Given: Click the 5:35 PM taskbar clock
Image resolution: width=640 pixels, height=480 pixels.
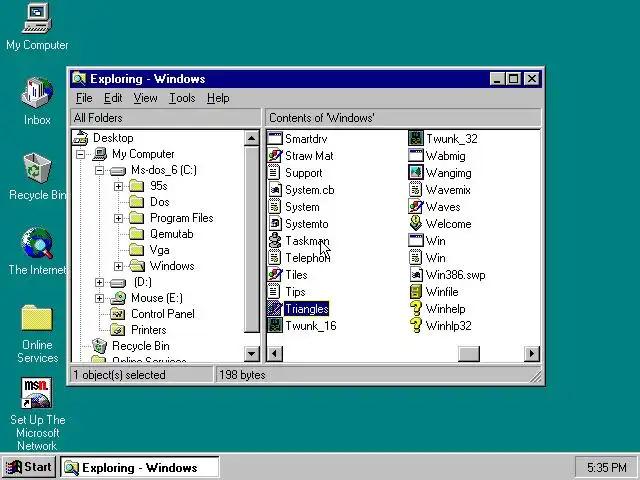Looking at the screenshot, I should pyautogui.click(x=607, y=467).
